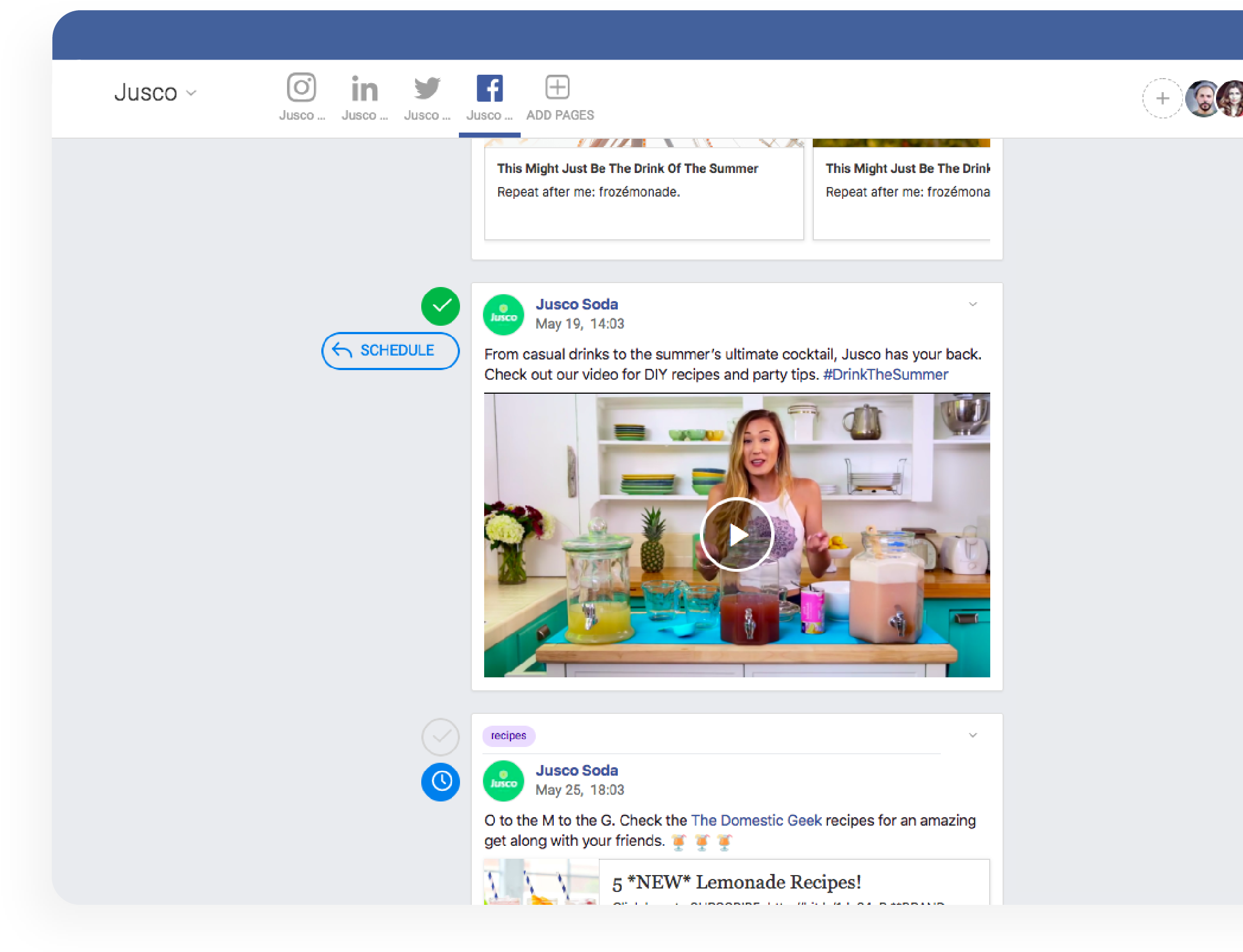Click the SCHEDULE button
This screenshot has width=1243, height=952.
point(390,350)
